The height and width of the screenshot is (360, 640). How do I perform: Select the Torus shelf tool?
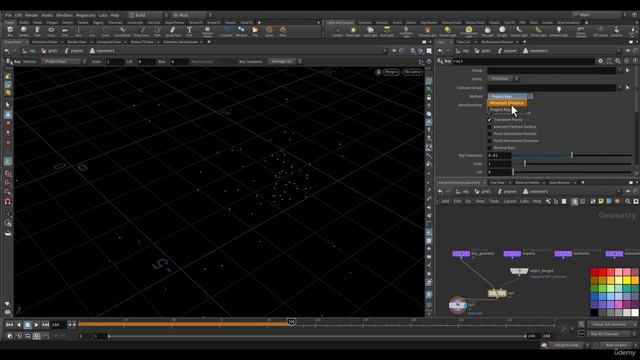tap(51, 31)
